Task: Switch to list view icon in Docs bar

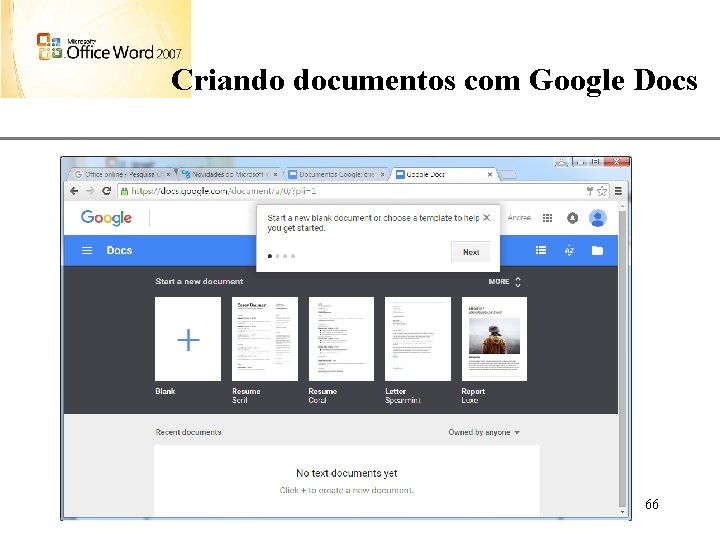Action: tap(541, 250)
